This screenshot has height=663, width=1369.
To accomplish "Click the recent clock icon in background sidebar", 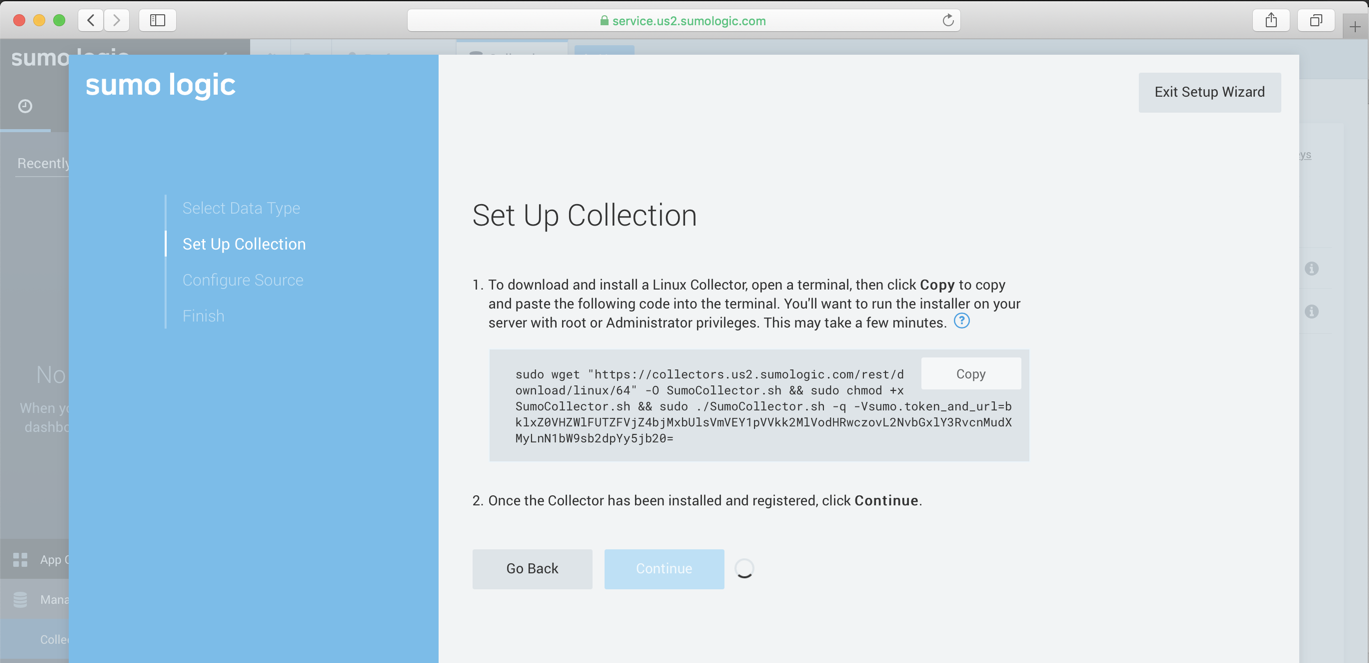I will (x=25, y=106).
